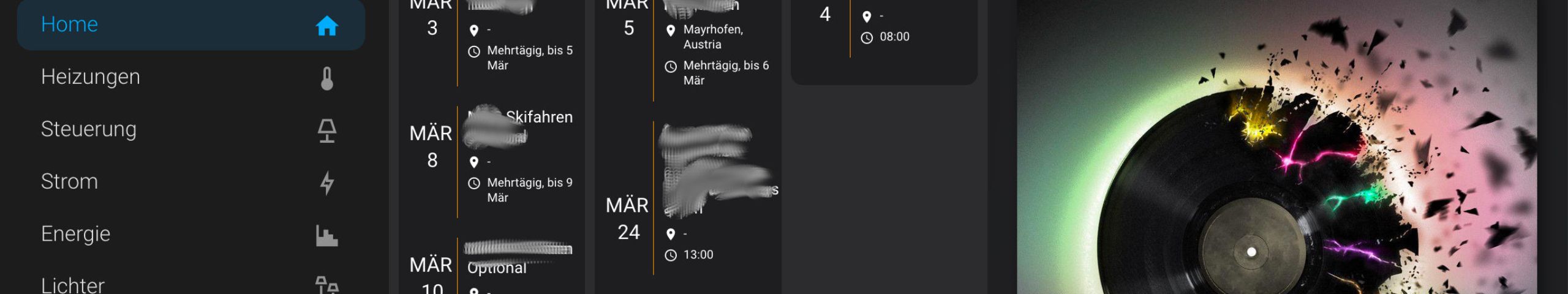
Task: Open the Strom view
Action: pos(69,182)
